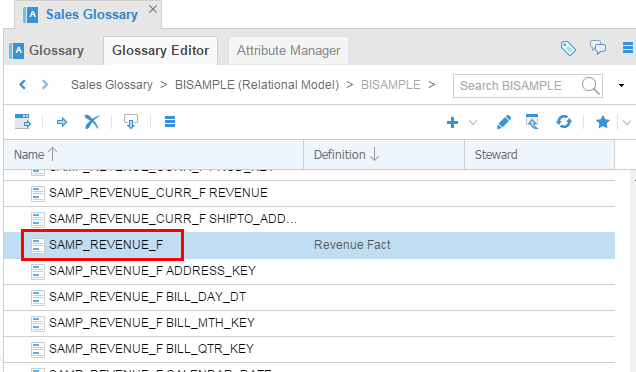
Task: Open the top-right hamburger menu
Action: point(628,48)
